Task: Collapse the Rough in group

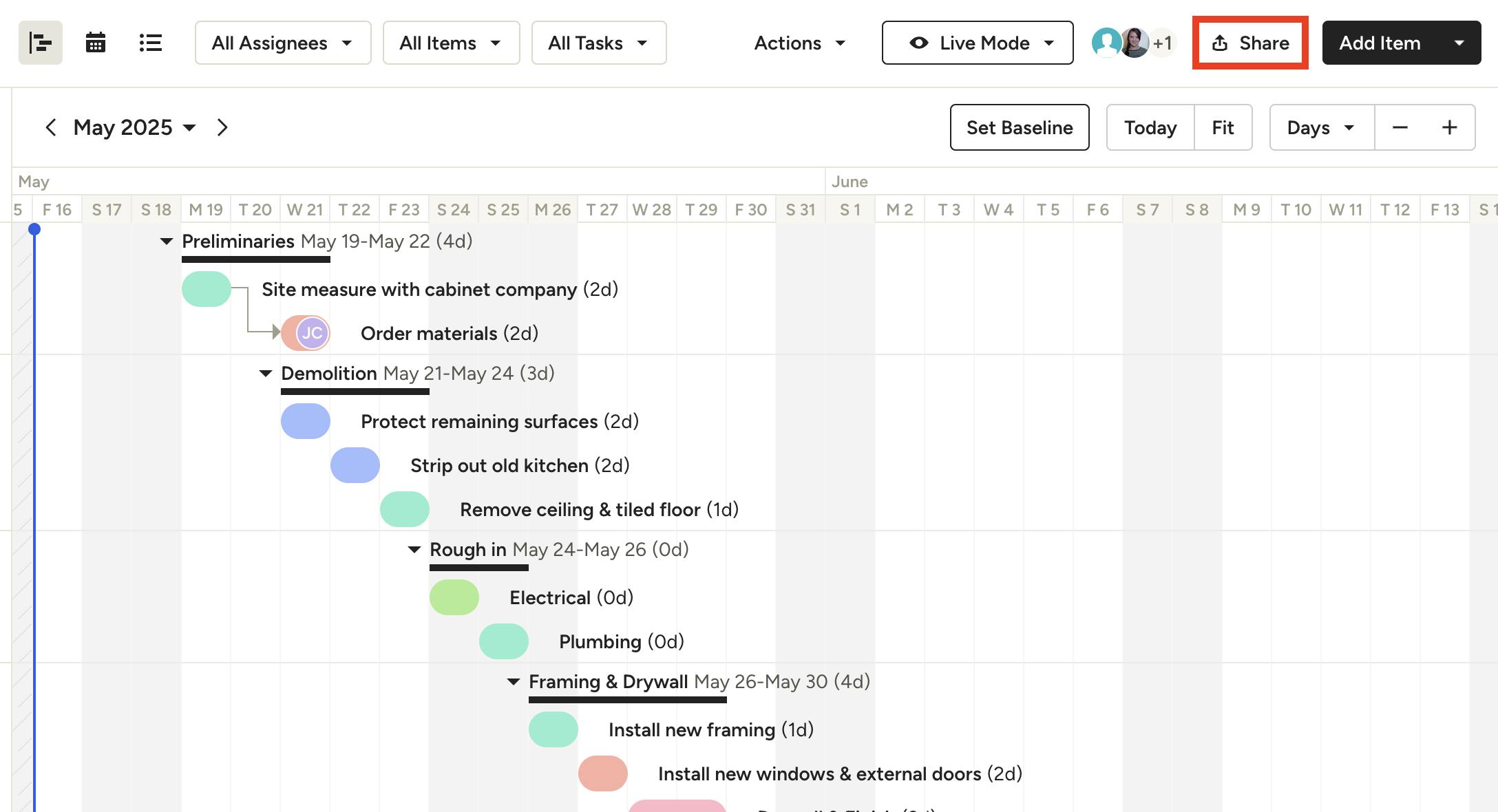Action: (414, 550)
